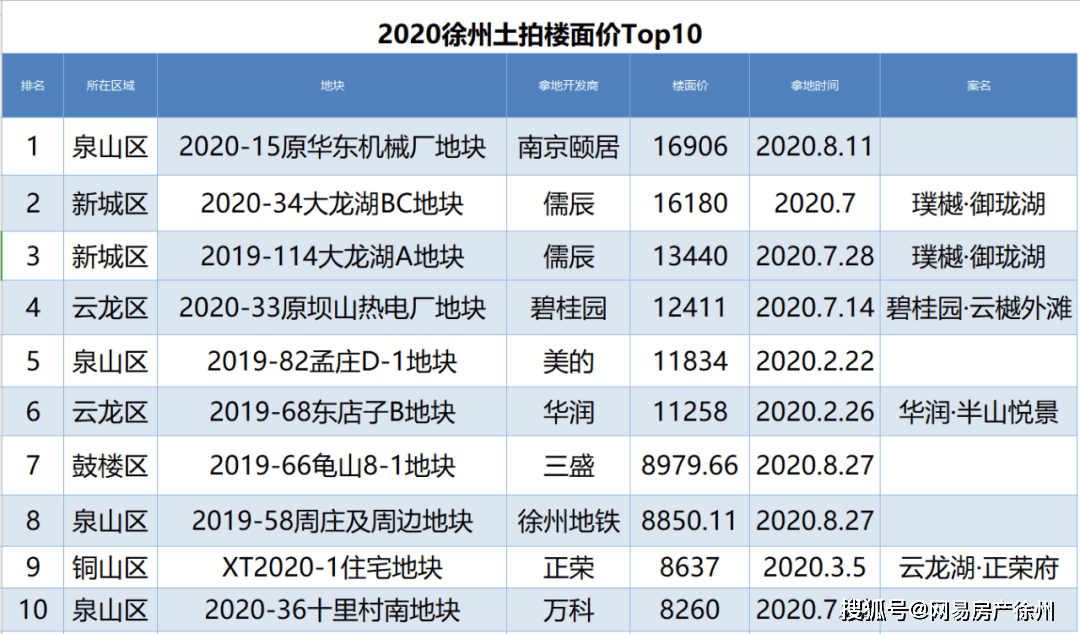Click the 徐州地铁 developer cell
The width and height of the screenshot is (1080, 634).
click(x=568, y=521)
